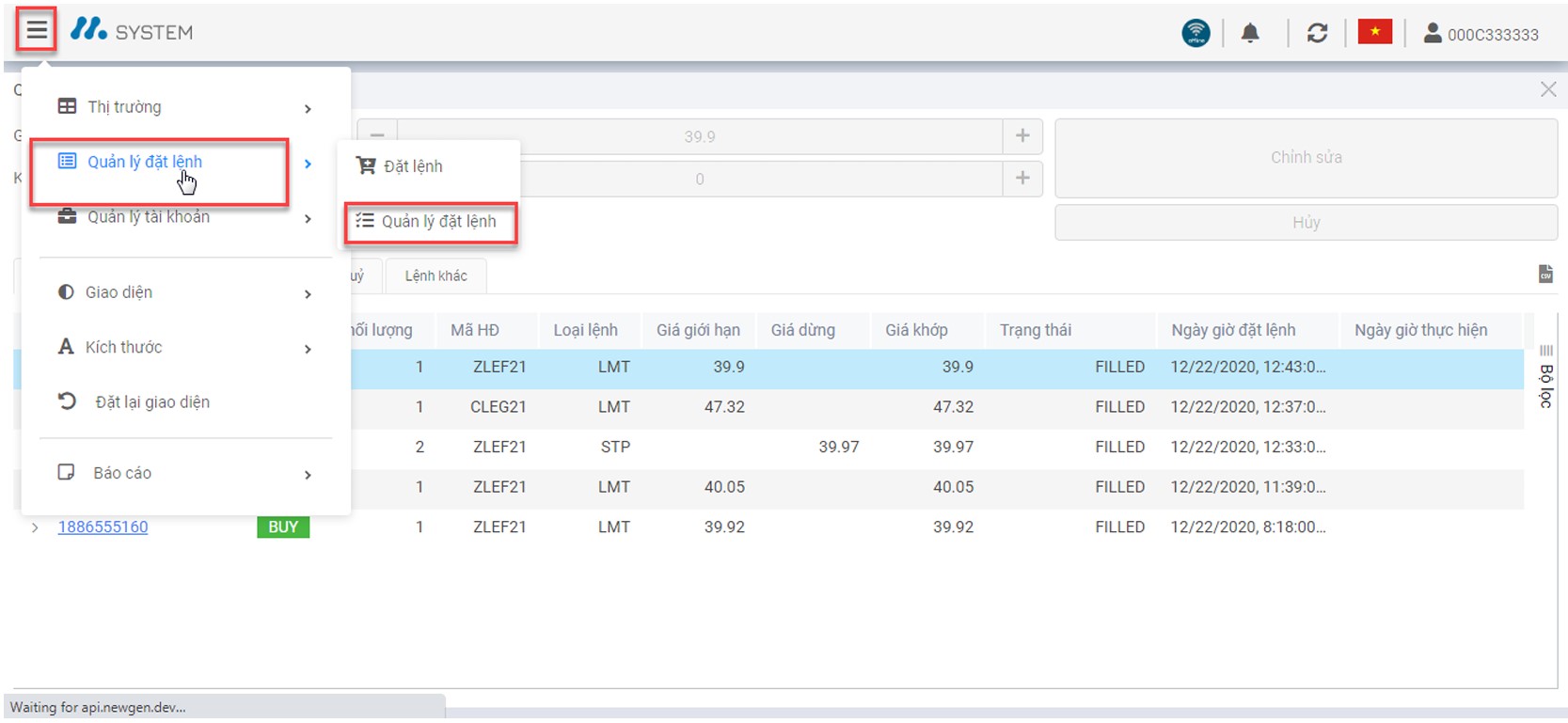Select Đặt lệnh submenu item
This screenshot has width=1568, height=723.
coord(413,166)
